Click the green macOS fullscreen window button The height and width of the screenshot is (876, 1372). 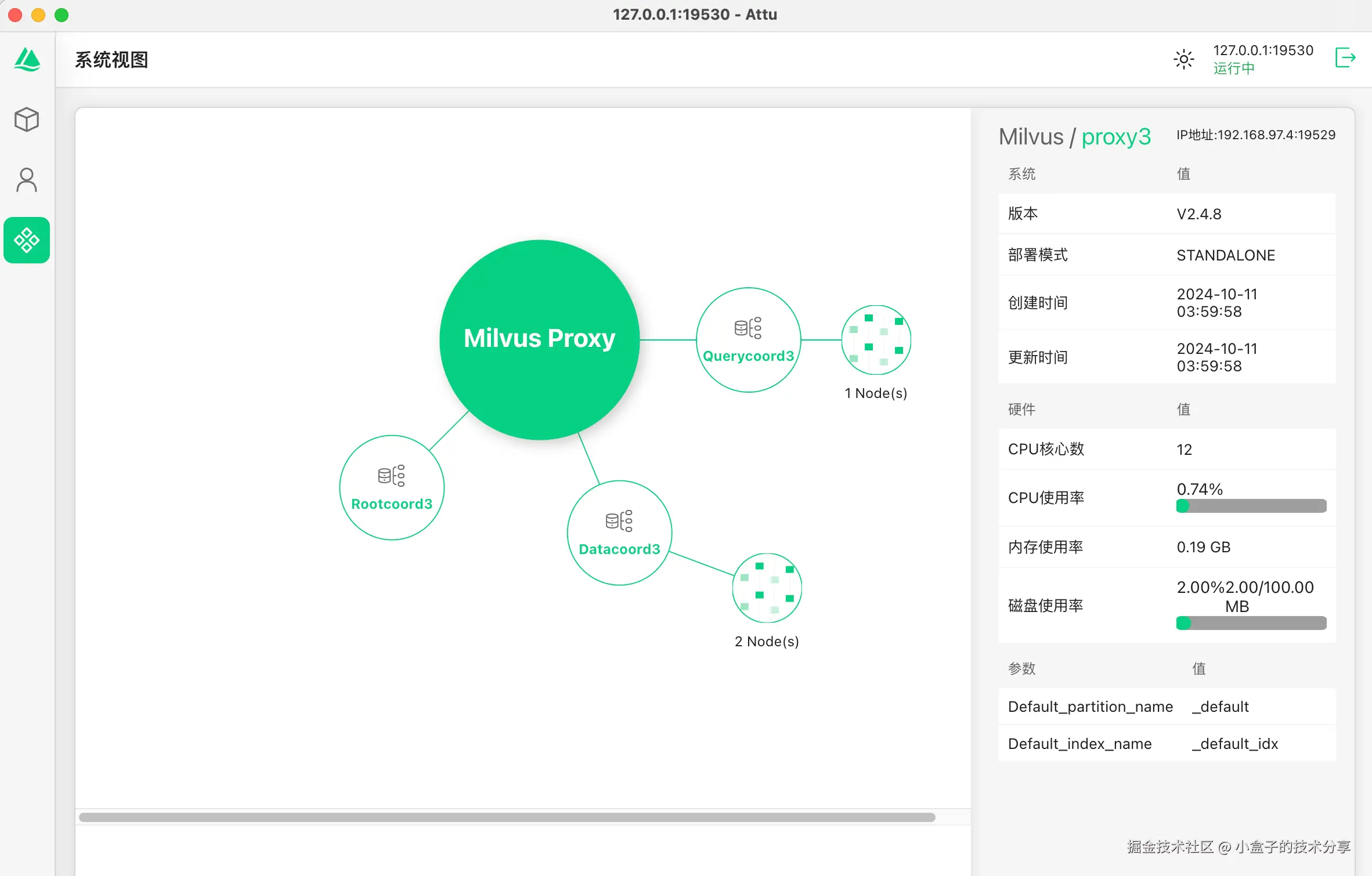pos(62,15)
